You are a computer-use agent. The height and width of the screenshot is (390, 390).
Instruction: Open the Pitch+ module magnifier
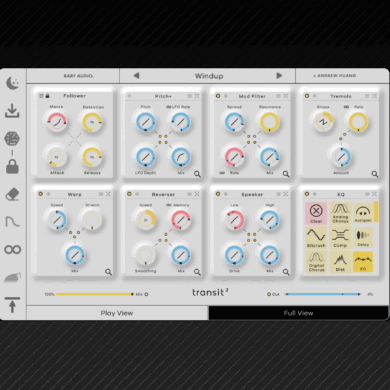pos(197,174)
